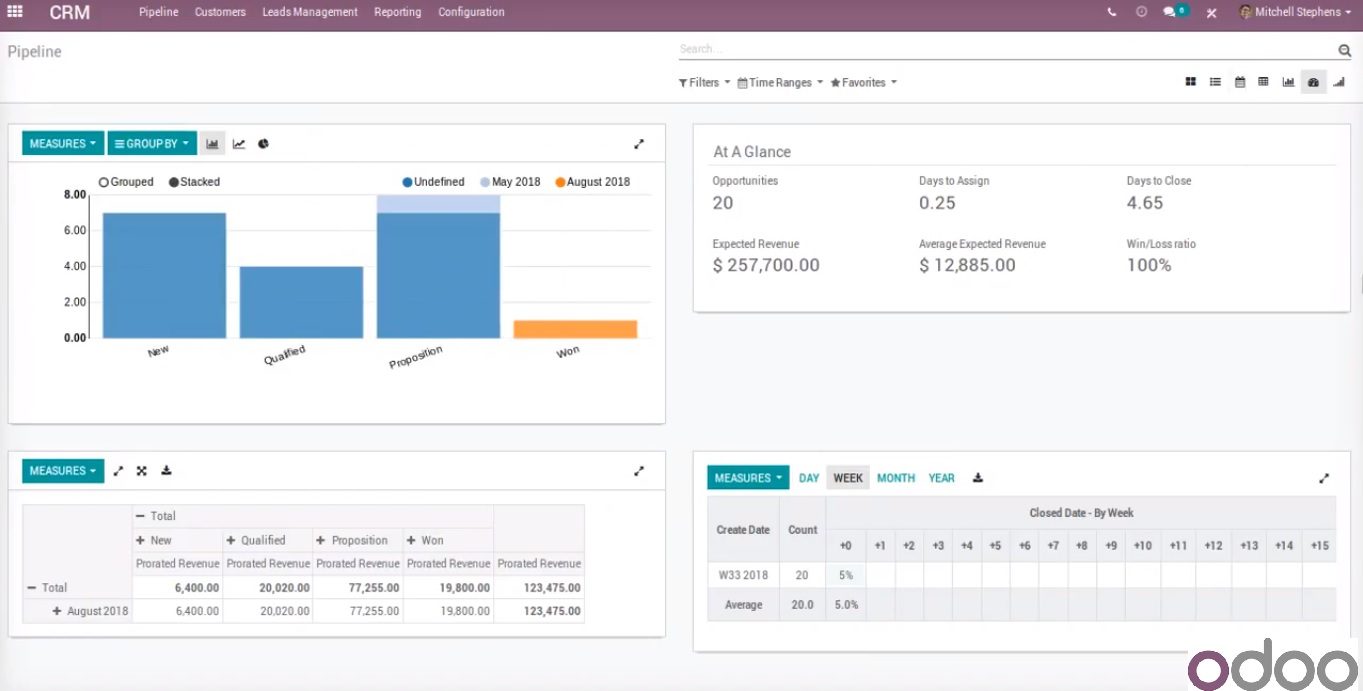Switch cohort granularity to MONTH tab
1363x691 pixels.
pos(895,477)
